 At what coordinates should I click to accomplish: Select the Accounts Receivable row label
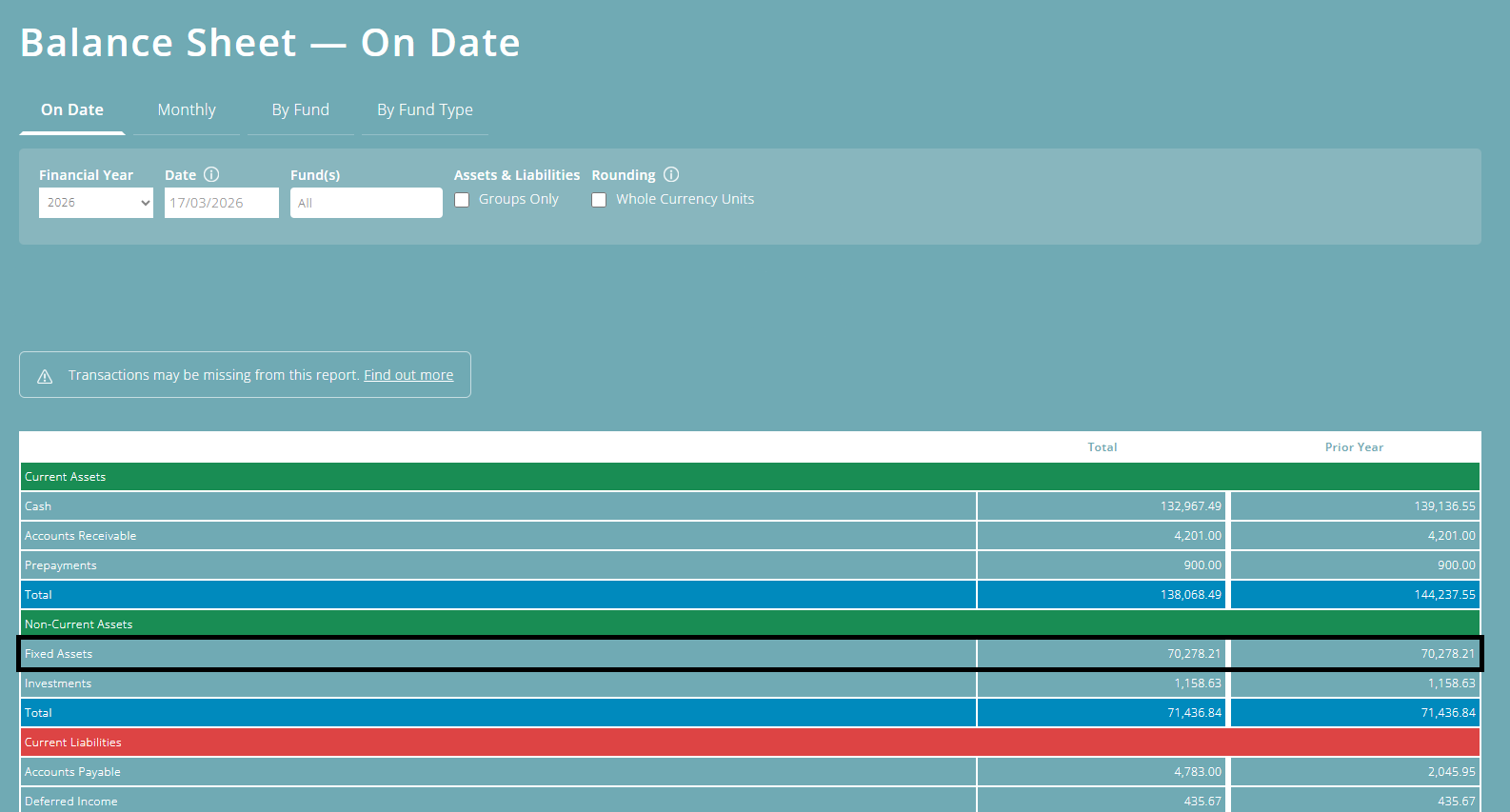point(80,536)
